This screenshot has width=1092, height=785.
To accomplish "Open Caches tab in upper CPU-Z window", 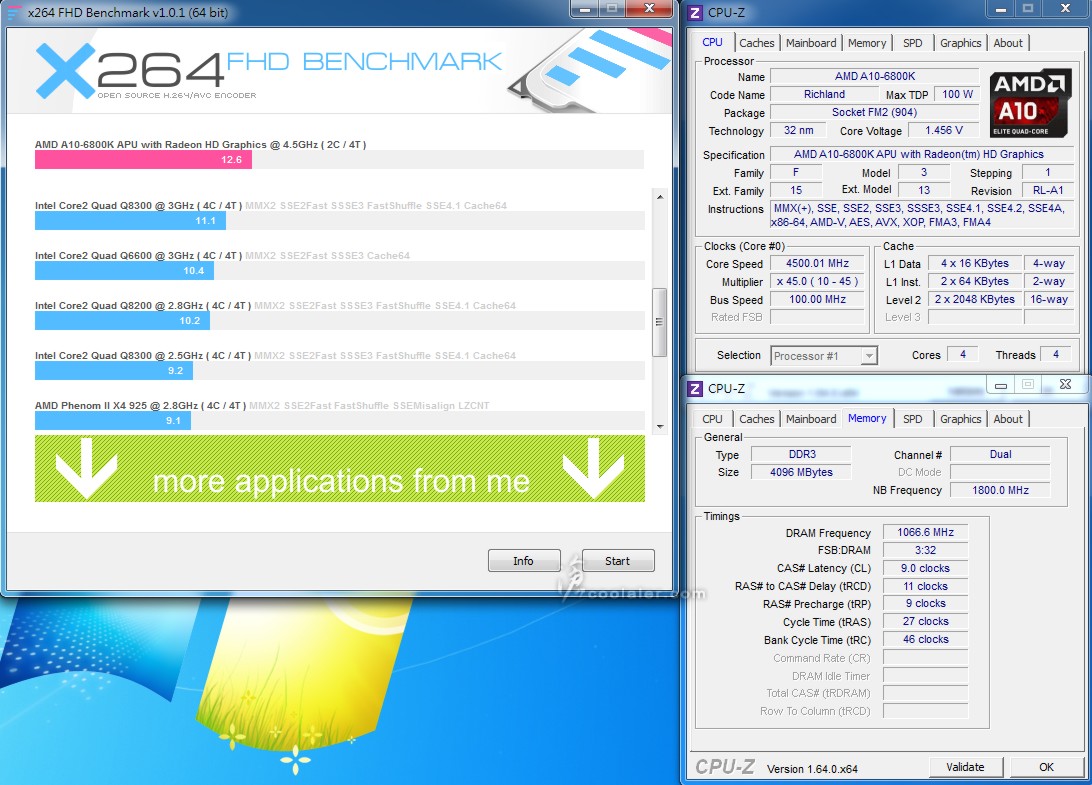I will pos(756,43).
